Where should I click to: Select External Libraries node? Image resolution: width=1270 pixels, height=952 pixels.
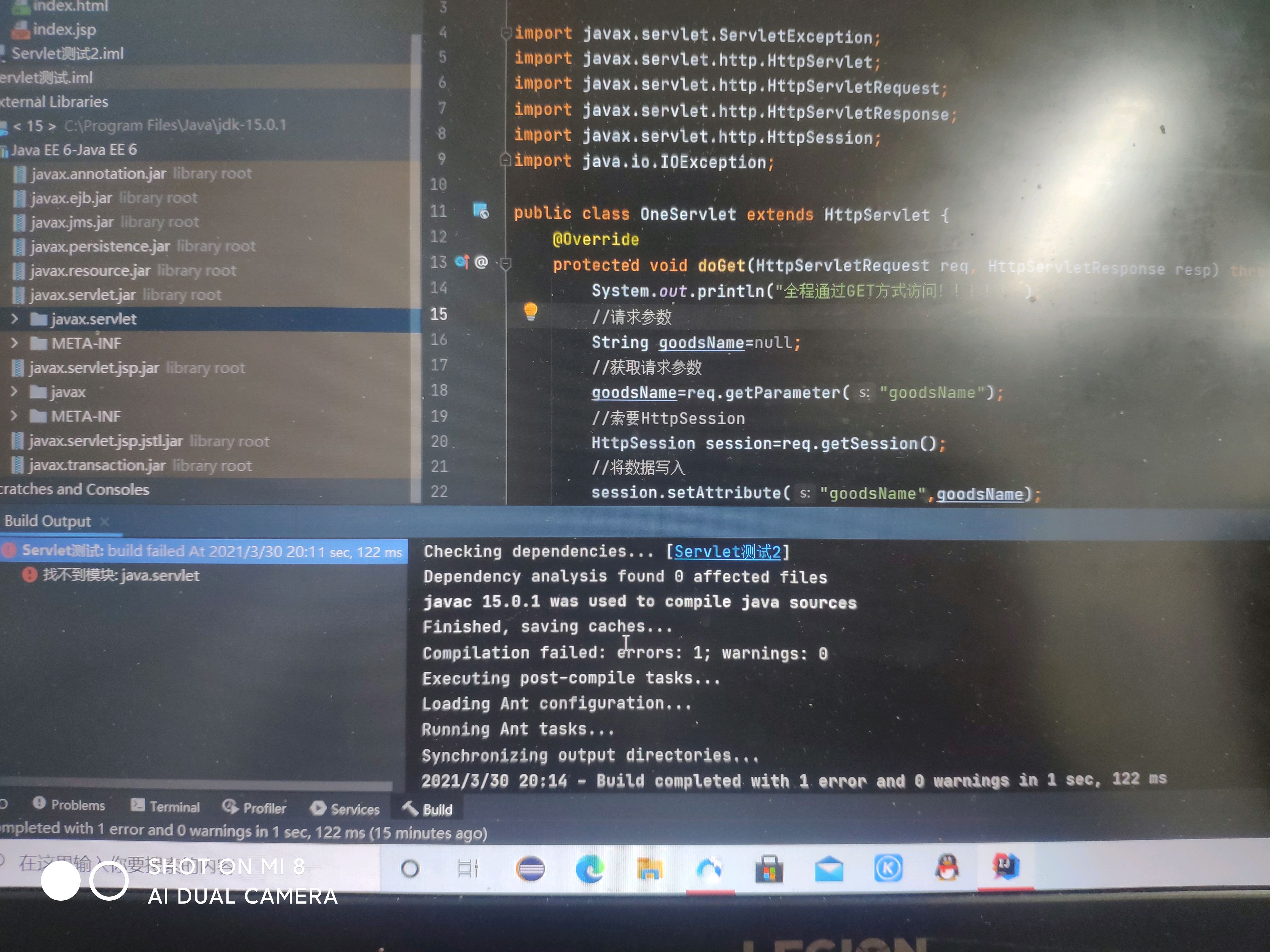pyautogui.click(x=54, y=102)
